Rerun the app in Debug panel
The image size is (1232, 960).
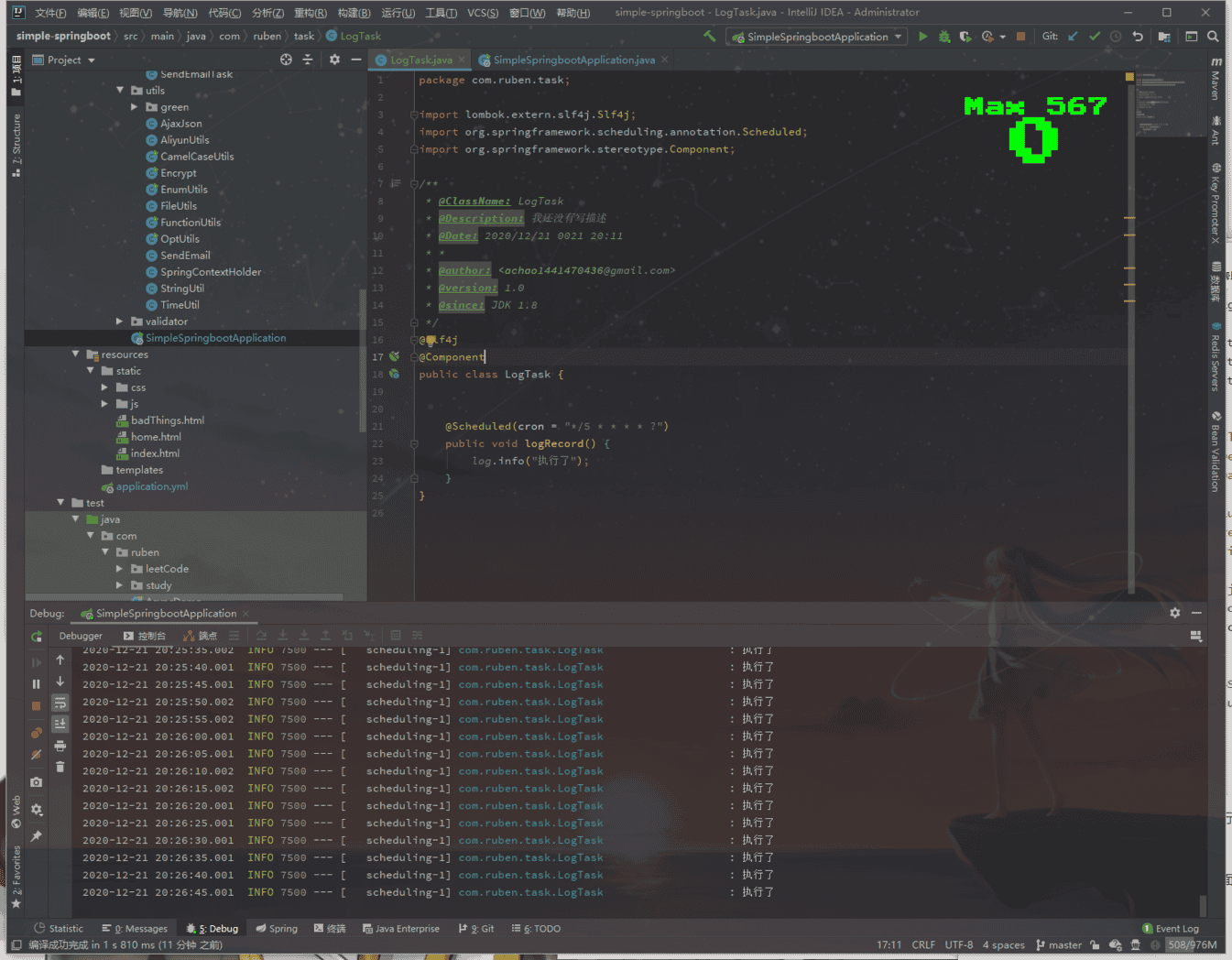coord(37,637)
